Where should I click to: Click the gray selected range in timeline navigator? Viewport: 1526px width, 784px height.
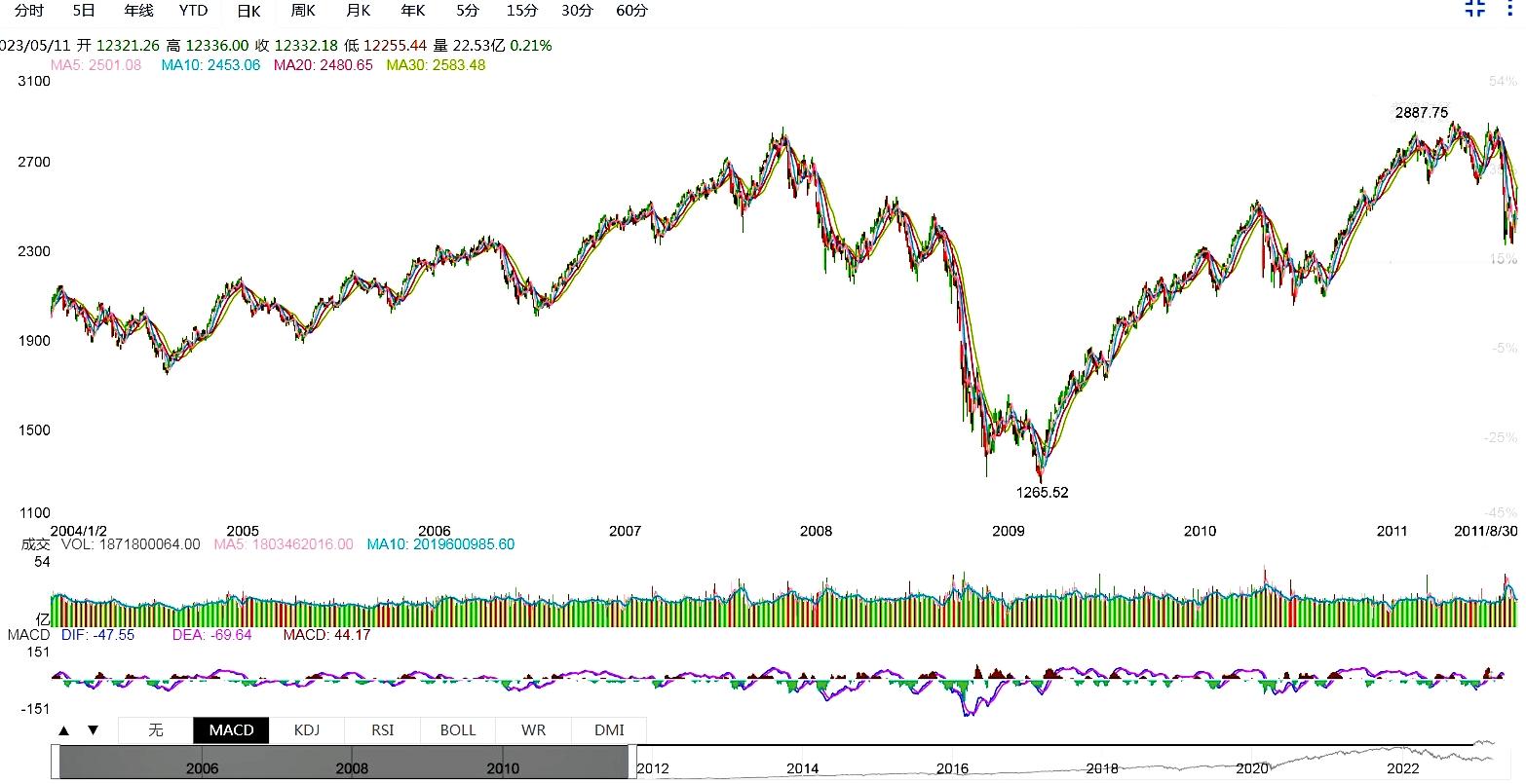[x=343, y=762]
